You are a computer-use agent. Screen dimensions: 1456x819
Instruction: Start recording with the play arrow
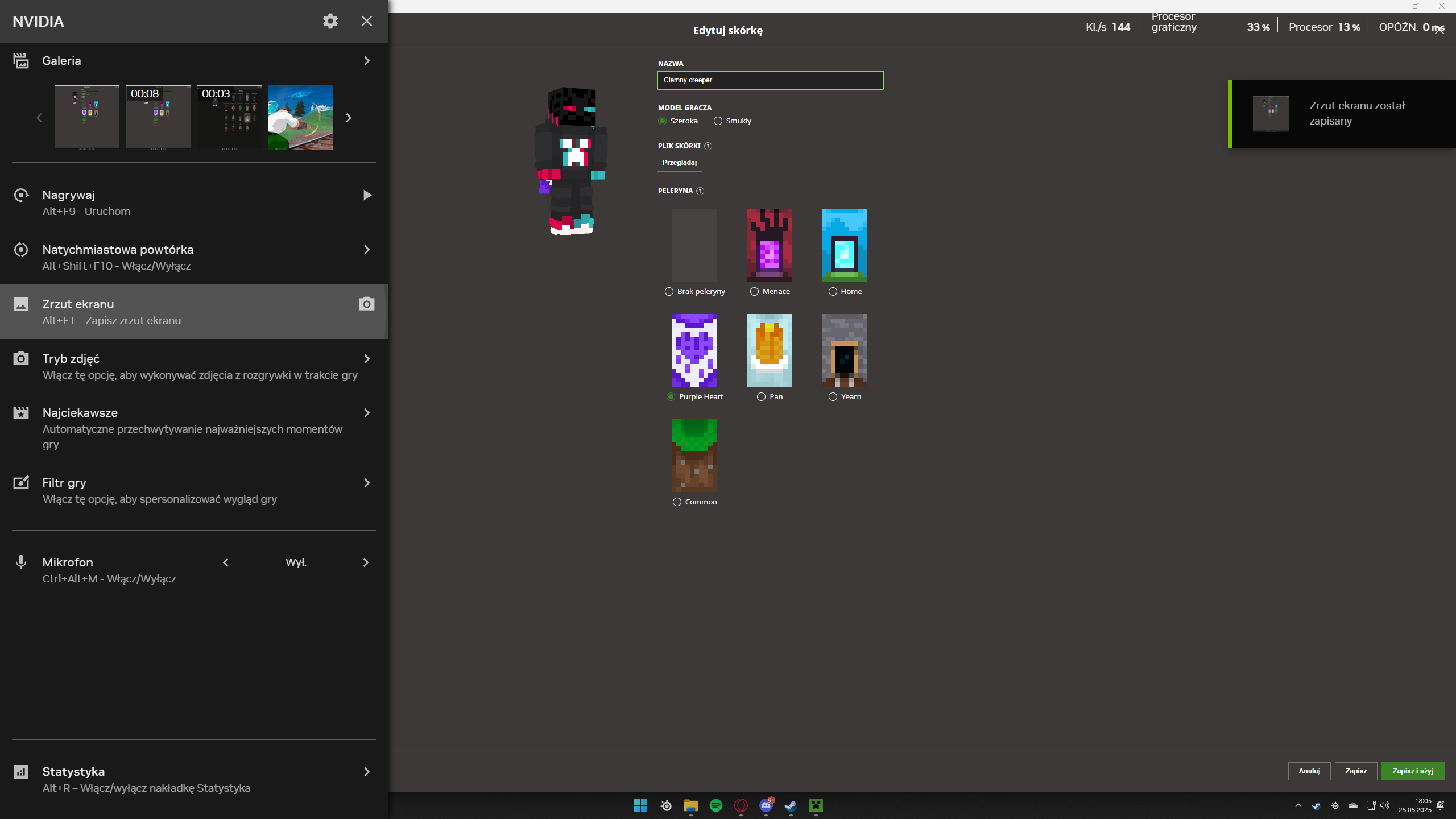pyautogui.click(x=367, y=195)
